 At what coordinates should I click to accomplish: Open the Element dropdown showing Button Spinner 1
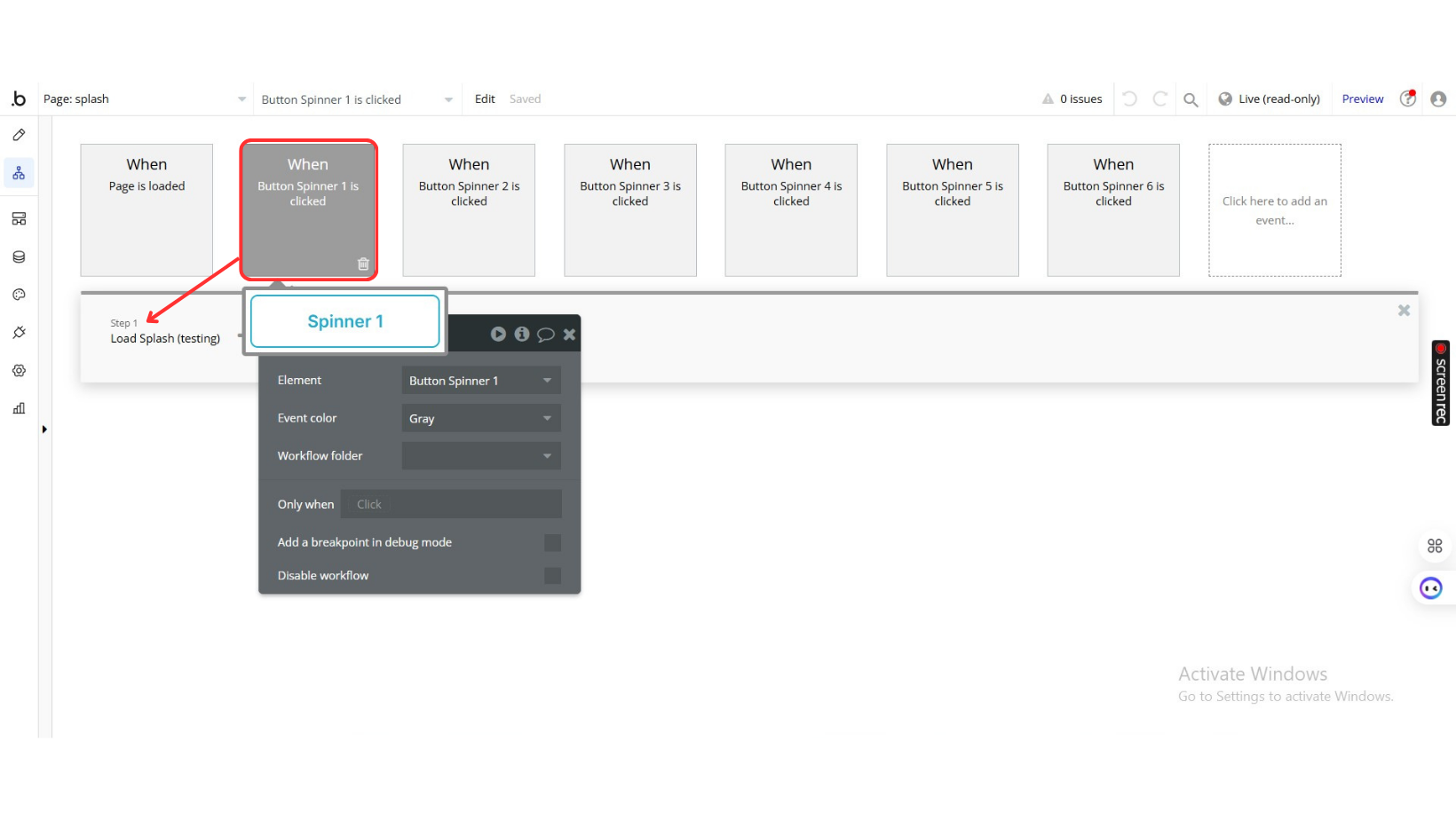coord(481,381)
